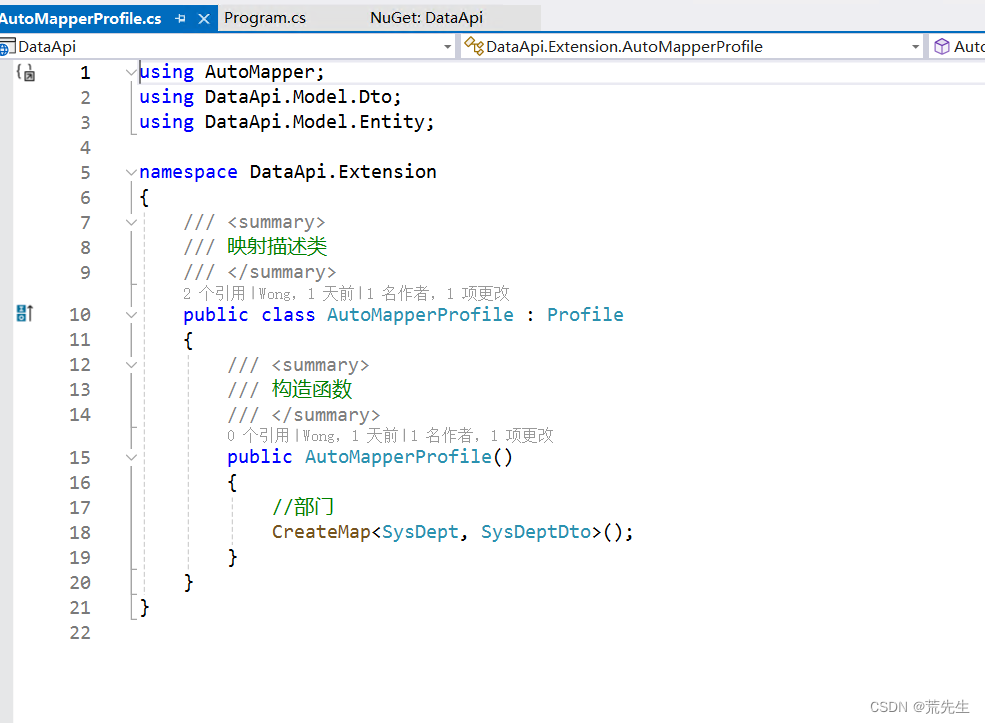Click the inheritance margin icon on line 10
This screenshot has height=723, width=985.
[x=24, y=313]
